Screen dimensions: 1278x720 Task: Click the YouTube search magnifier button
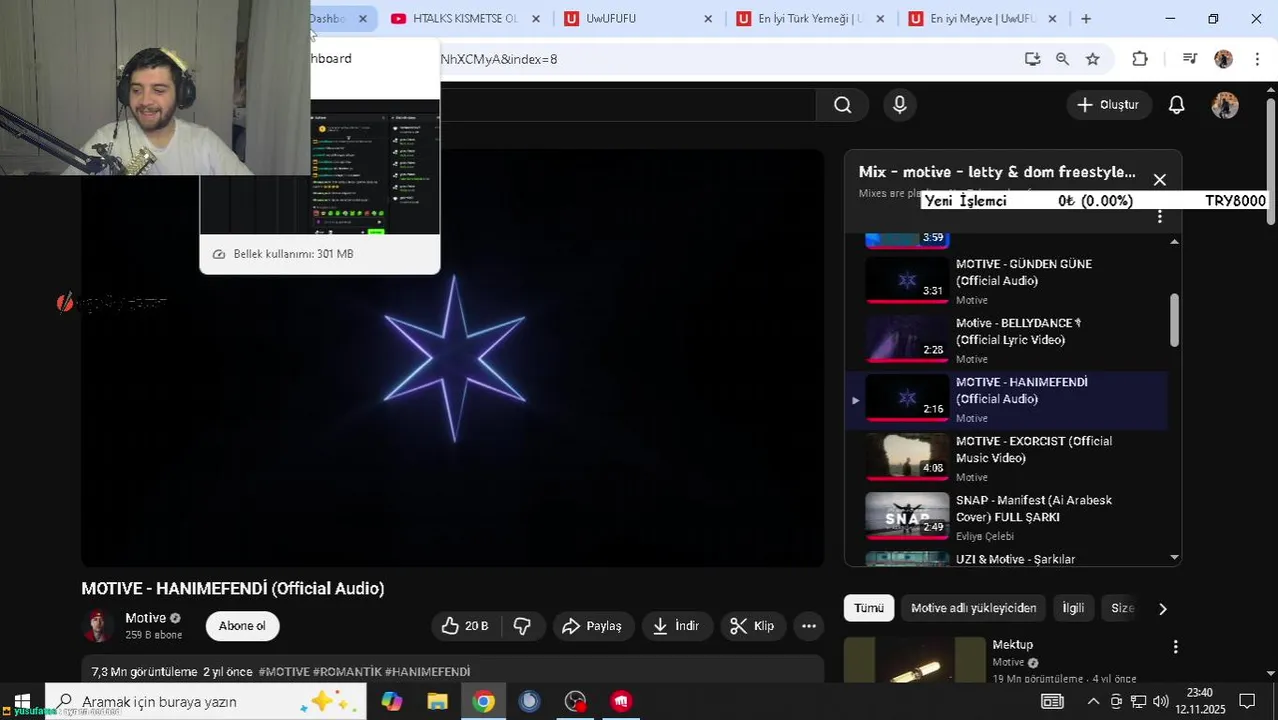[x=843, y=105]
